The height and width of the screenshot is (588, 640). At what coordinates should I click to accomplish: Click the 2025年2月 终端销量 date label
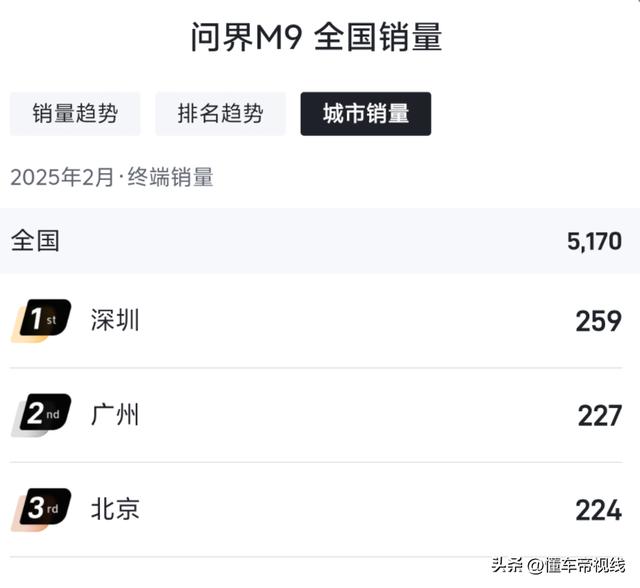click(112, 178)
